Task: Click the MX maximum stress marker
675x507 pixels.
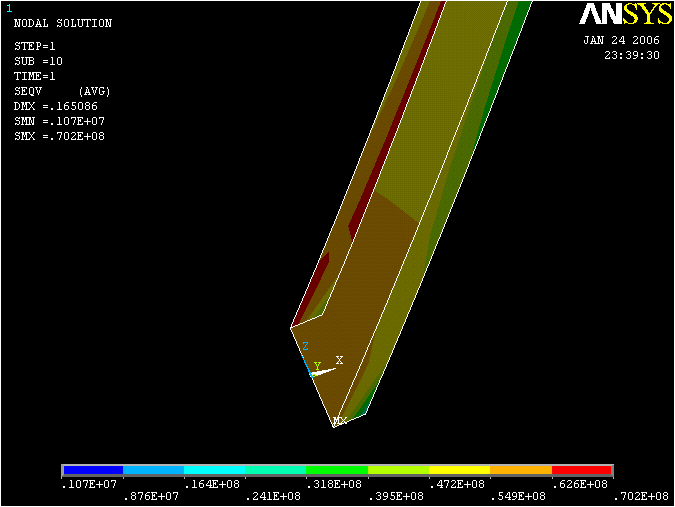Action: (x=340, y=420)
